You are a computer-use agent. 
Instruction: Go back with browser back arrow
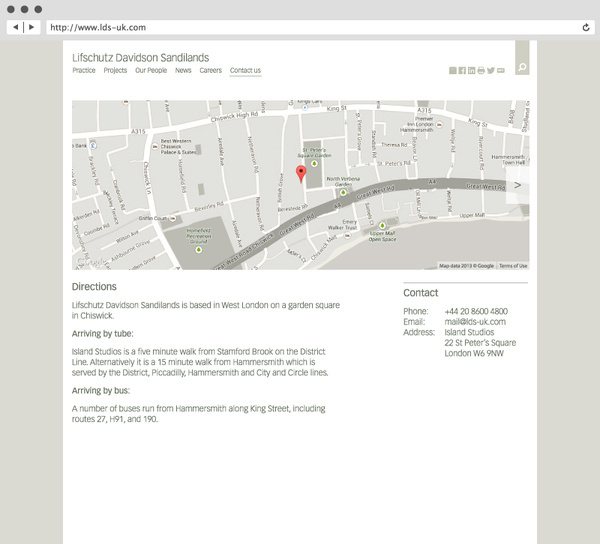pyautogui.click(x=16, y=27)
